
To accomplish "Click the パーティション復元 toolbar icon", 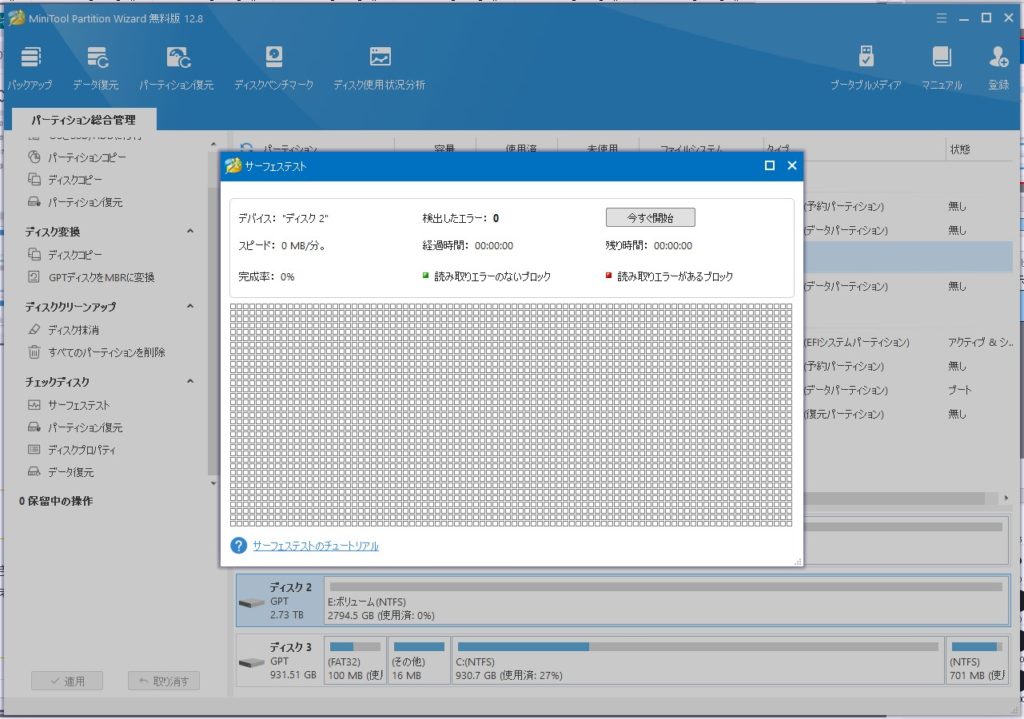I will coord(177,60).
